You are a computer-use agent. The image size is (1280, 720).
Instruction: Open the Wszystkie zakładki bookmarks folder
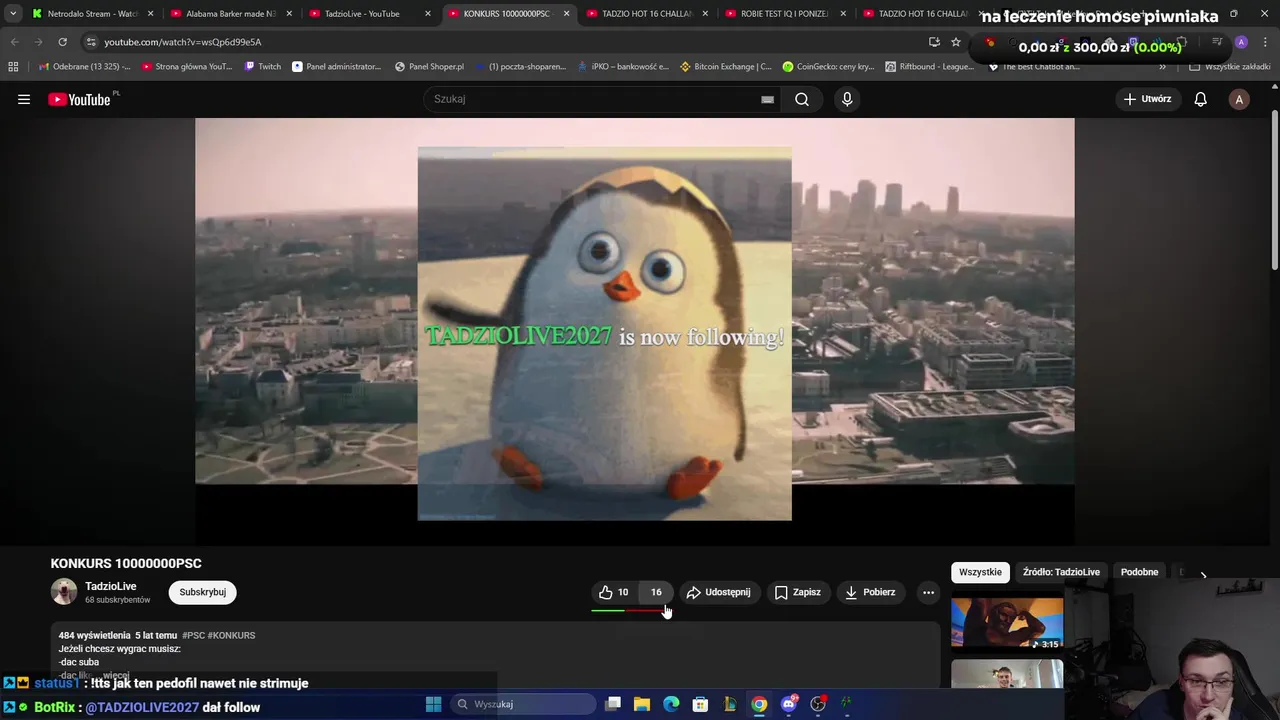tap(1230, 66)
